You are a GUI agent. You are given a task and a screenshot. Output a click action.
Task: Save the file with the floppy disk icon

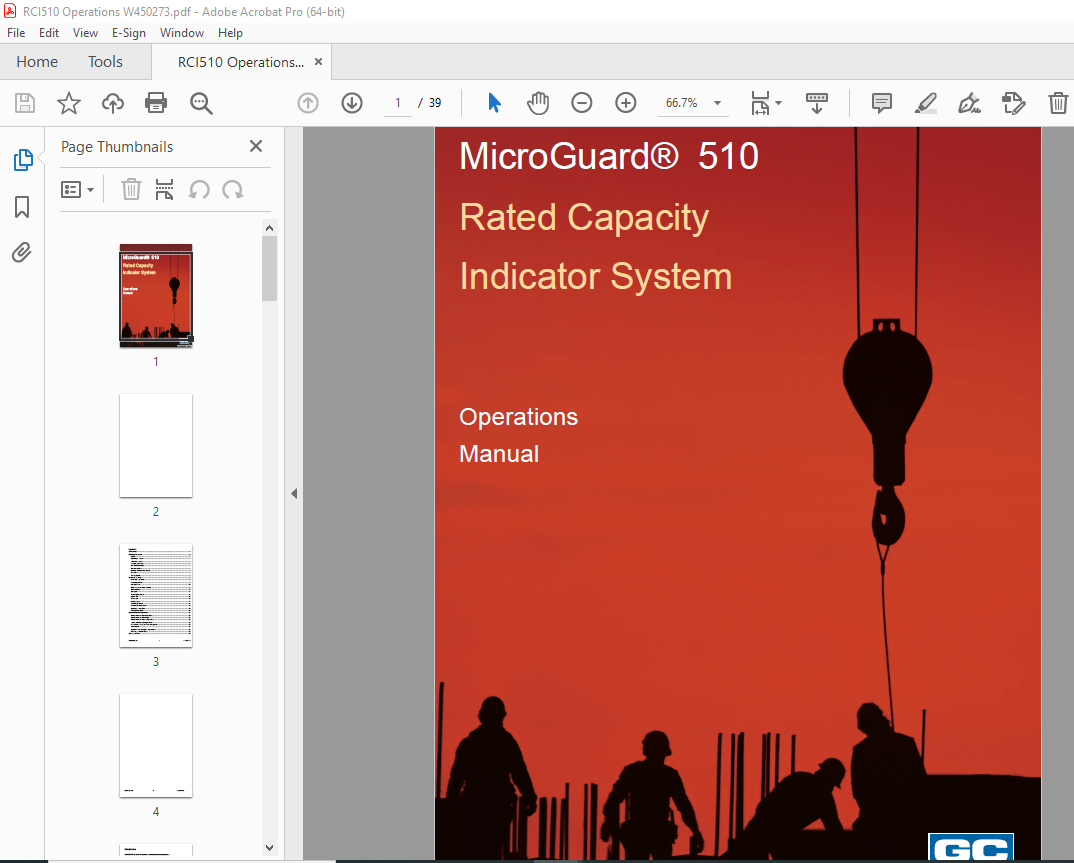[25, 103]
